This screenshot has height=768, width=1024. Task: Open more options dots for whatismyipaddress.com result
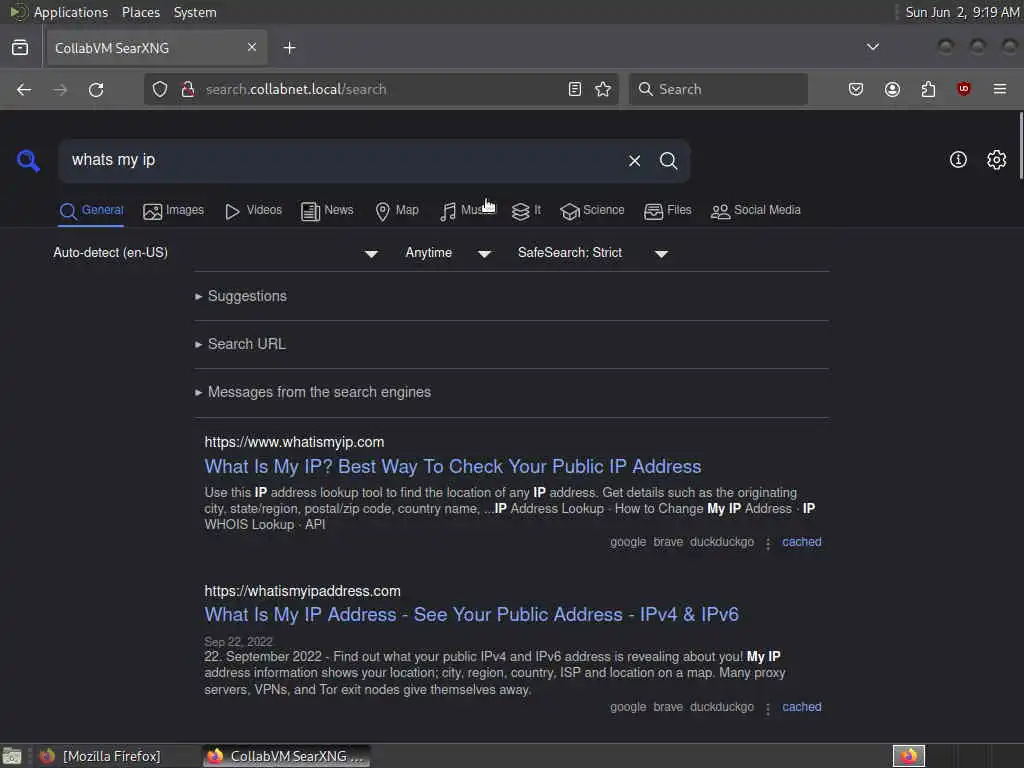point(768,708)
